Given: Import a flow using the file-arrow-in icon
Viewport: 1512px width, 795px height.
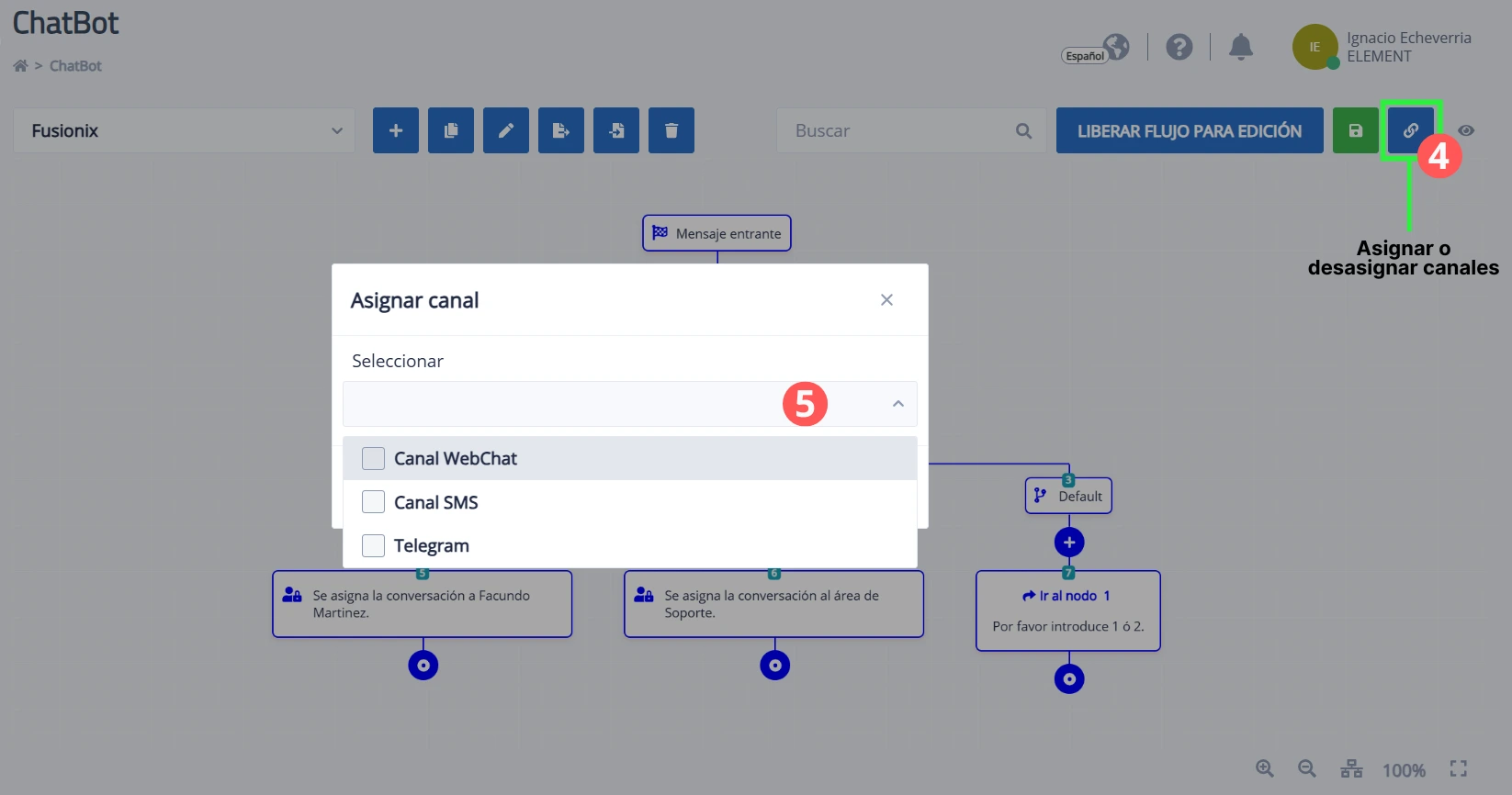Looking at the screenshot, I should pyautogui.click(x=616, y=130).
